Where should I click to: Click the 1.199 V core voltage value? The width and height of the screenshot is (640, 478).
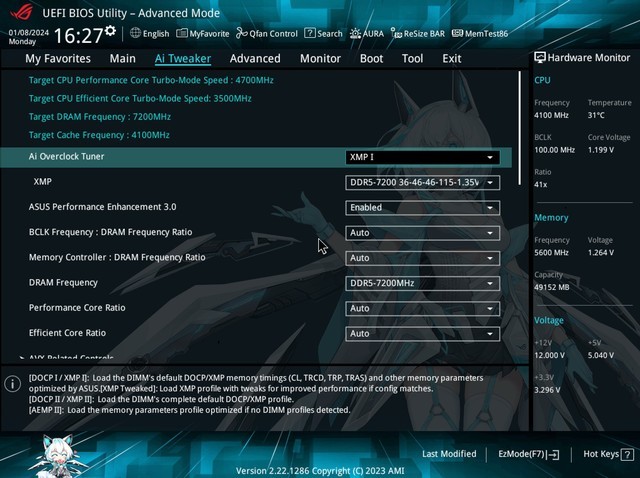pyautogui.click(x=601, y=150)
